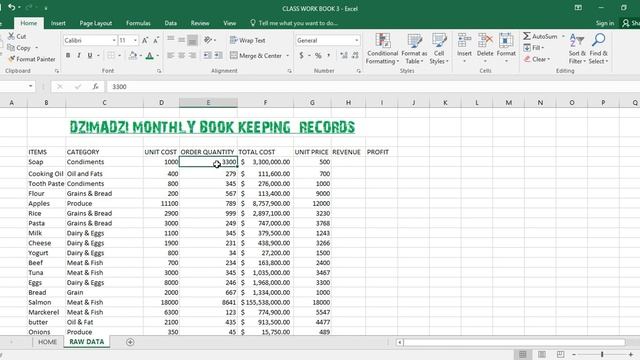Screen dimensions: 640x360
Task: Expand font color dropdown arrow
Action: [x=158, y=56]
